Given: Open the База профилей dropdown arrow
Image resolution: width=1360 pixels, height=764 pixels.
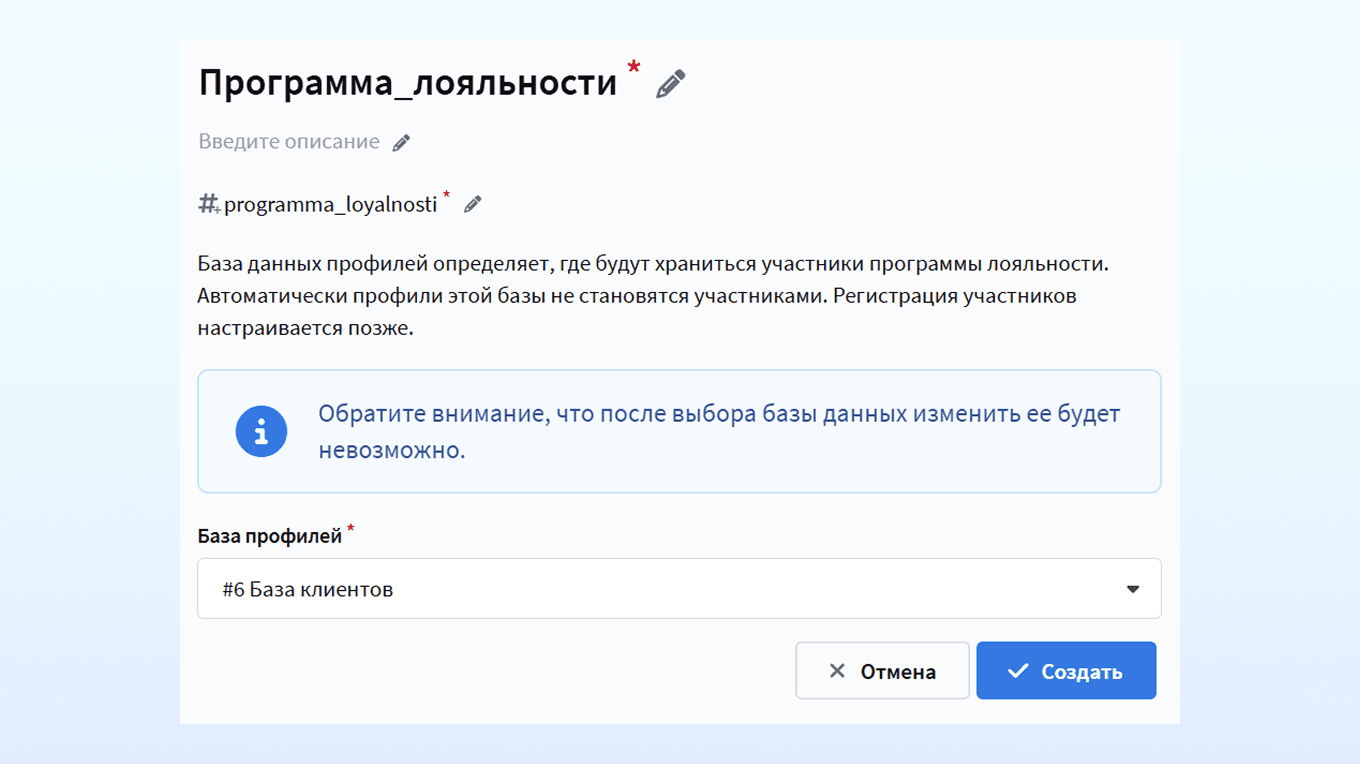Looking at the screenshot, I should [x=1133, y=589].
